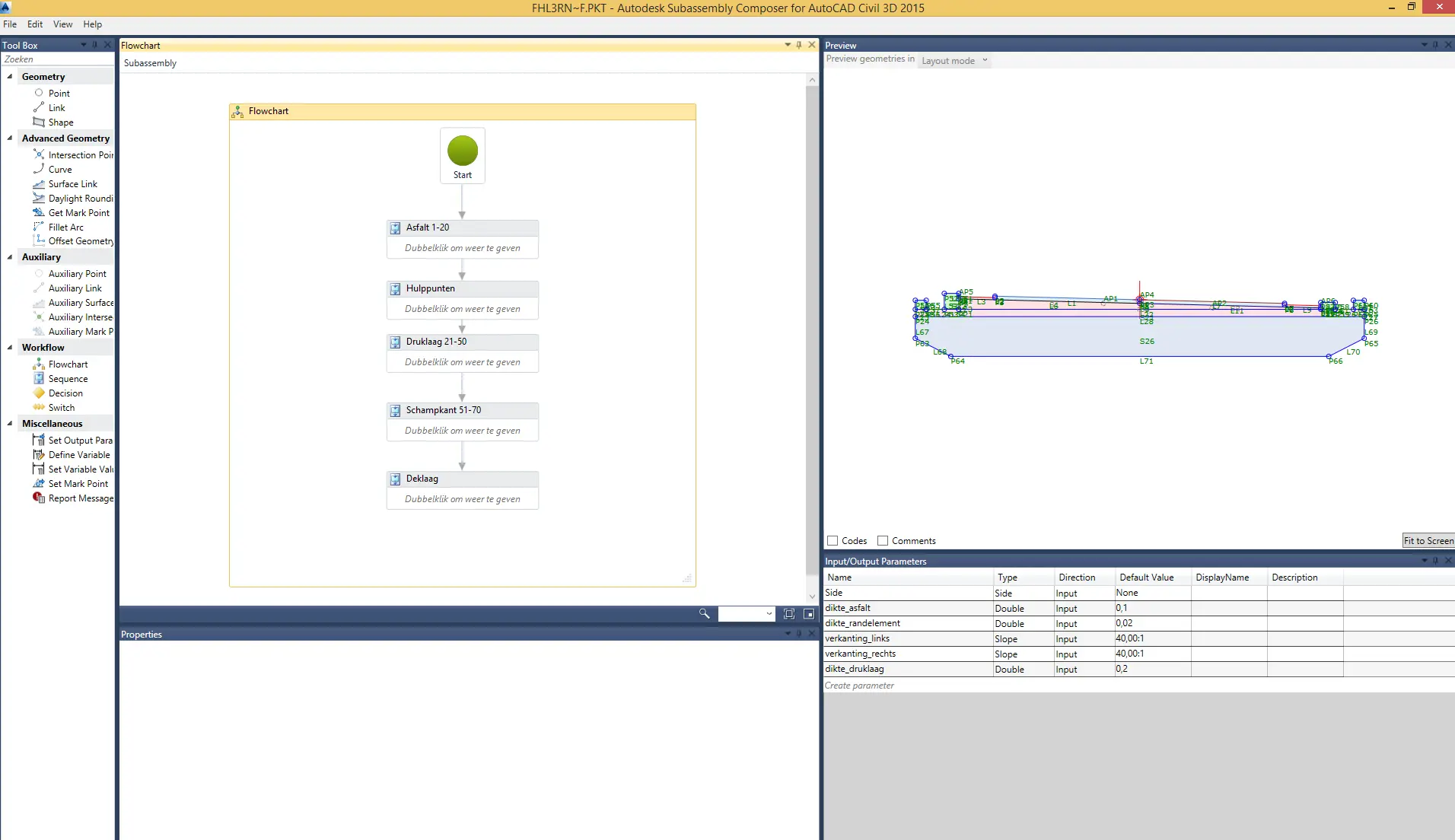Collapse the Auxiliary group
The height and width of the screenshot is (840, 1455).
point(10,256)
